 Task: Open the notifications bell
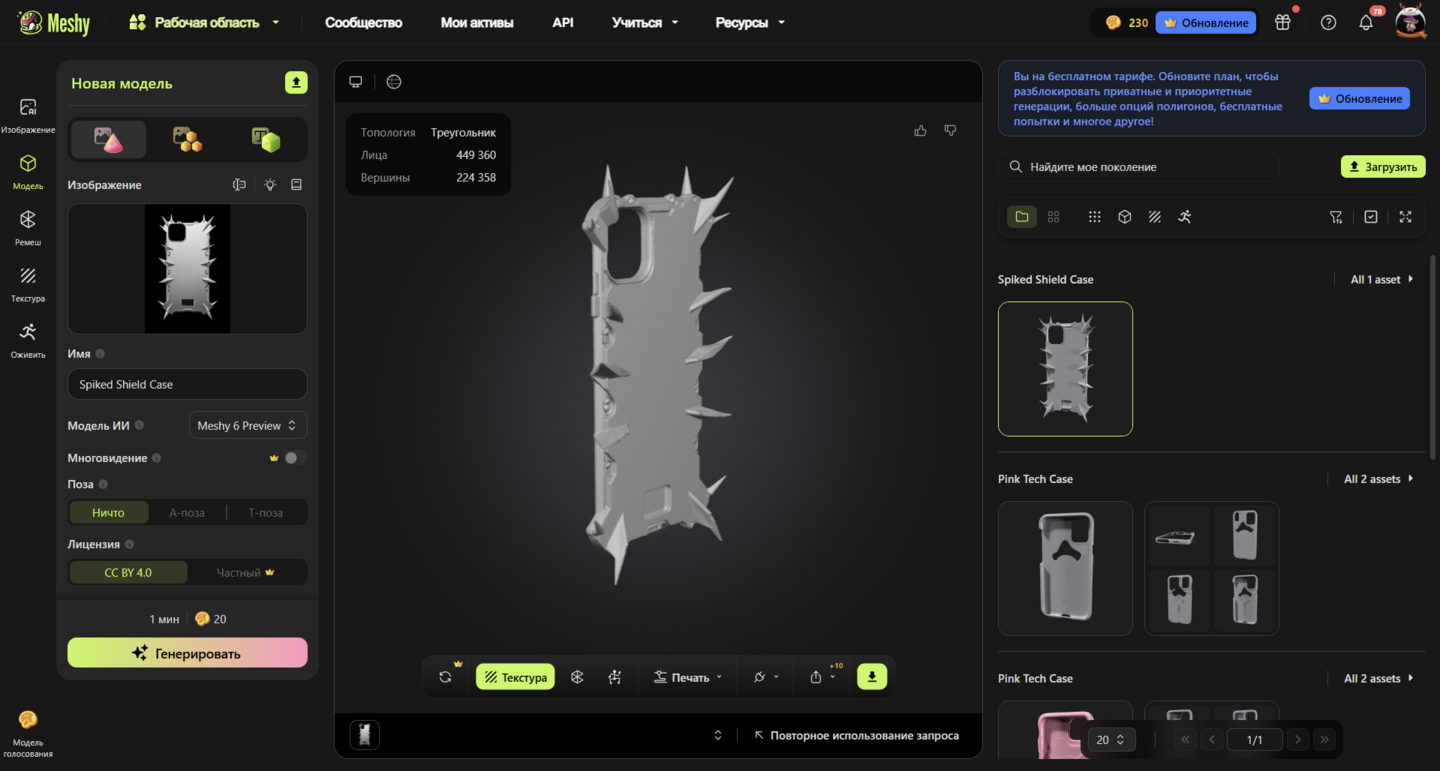[1366, 22]
